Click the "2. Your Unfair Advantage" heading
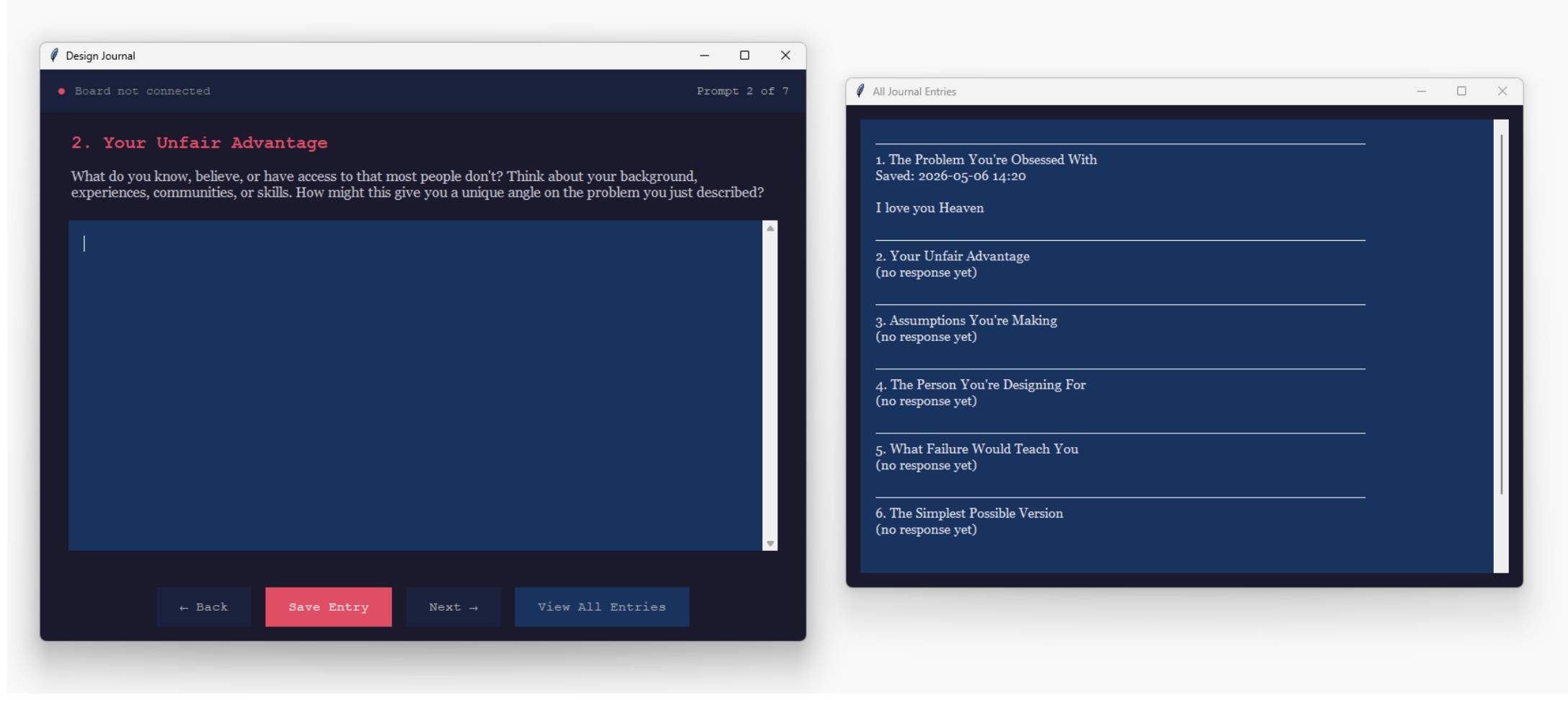This screenshot has width=1568, height=703. click(200, 143)
